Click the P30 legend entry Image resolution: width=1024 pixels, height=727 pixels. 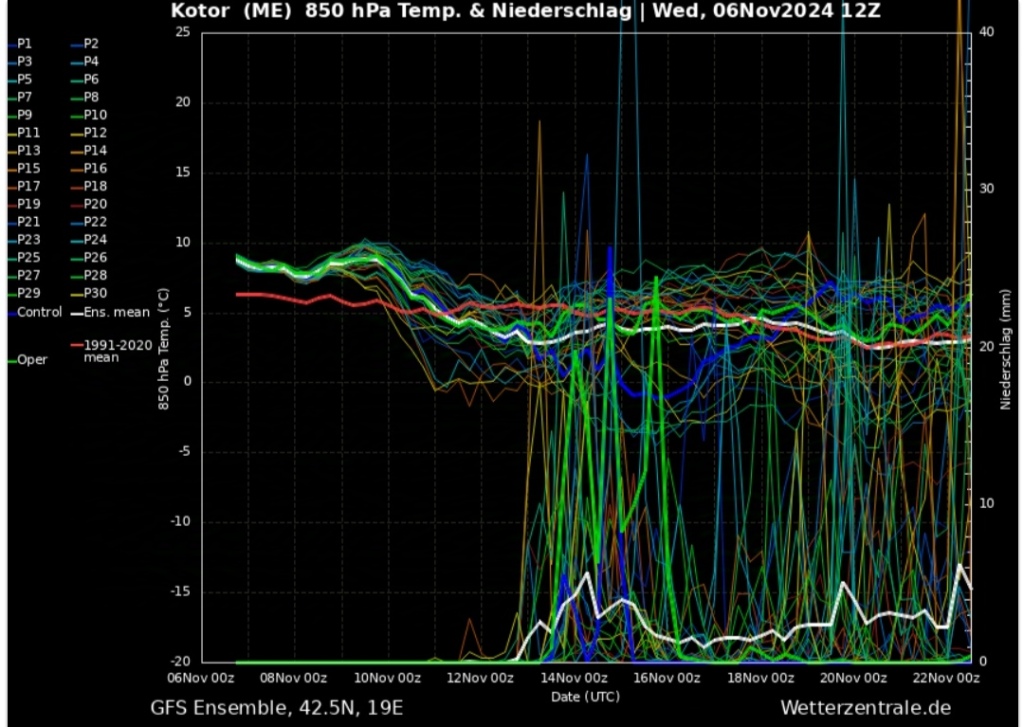pyautogui.click(x=95, y=293)
